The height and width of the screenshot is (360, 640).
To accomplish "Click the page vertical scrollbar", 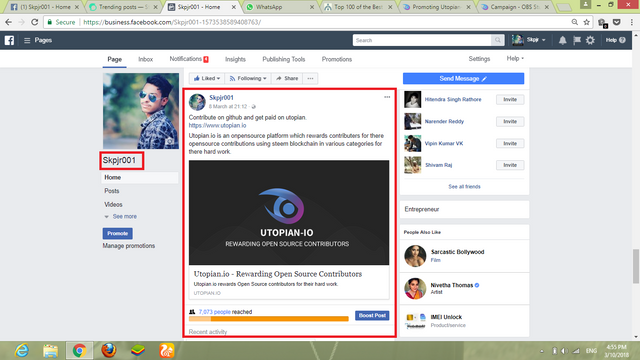I will tap(636, 266).
